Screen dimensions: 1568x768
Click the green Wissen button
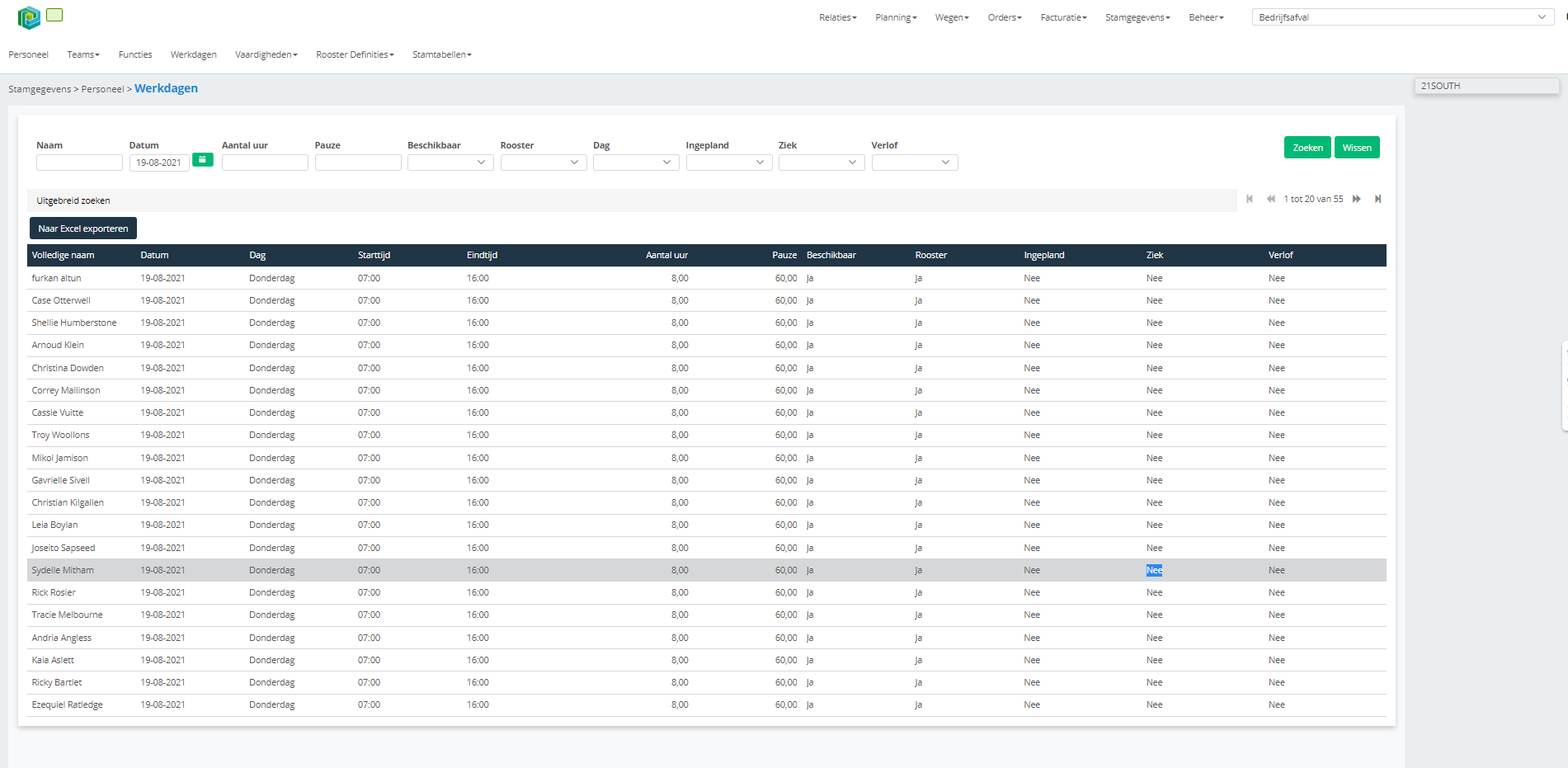coord(1357,148)
